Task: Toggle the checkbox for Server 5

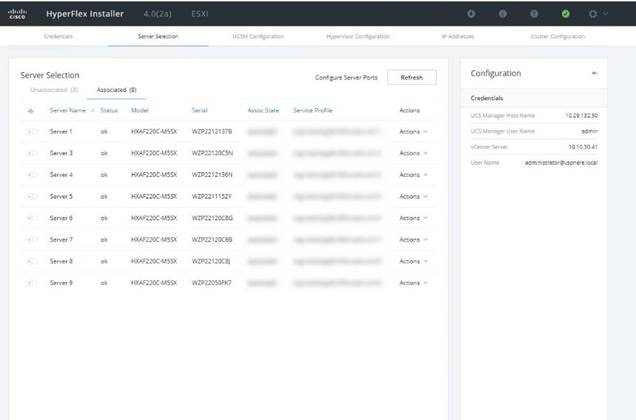Action: tap(31, 196)
